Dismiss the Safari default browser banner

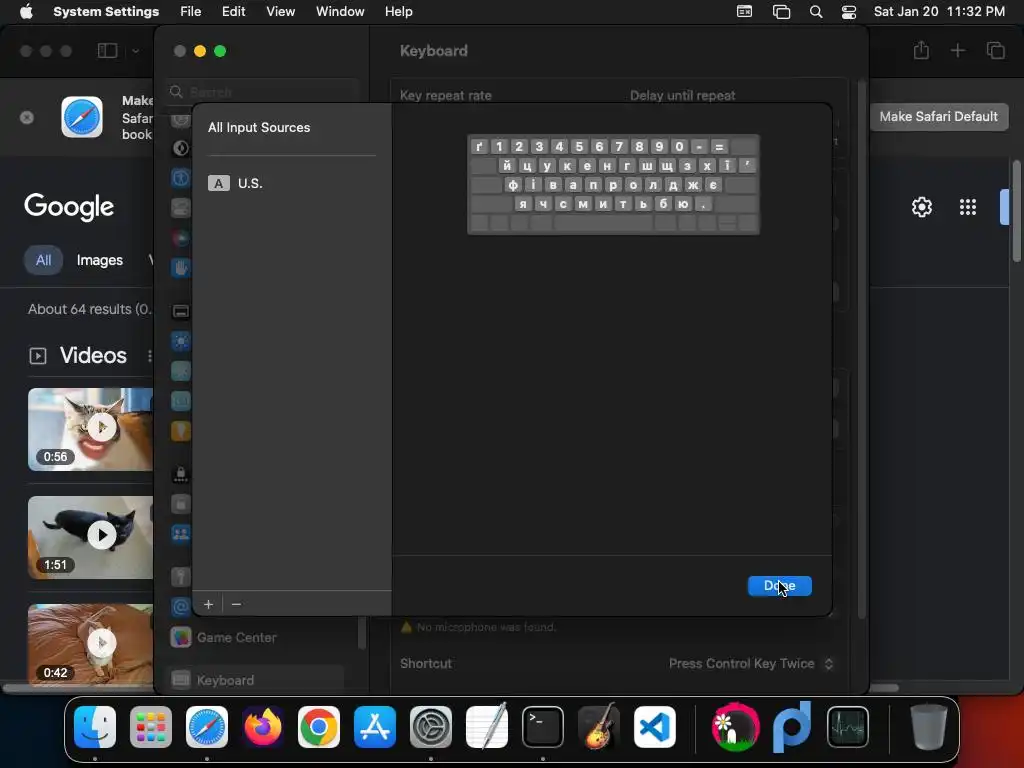pos(27,118)
